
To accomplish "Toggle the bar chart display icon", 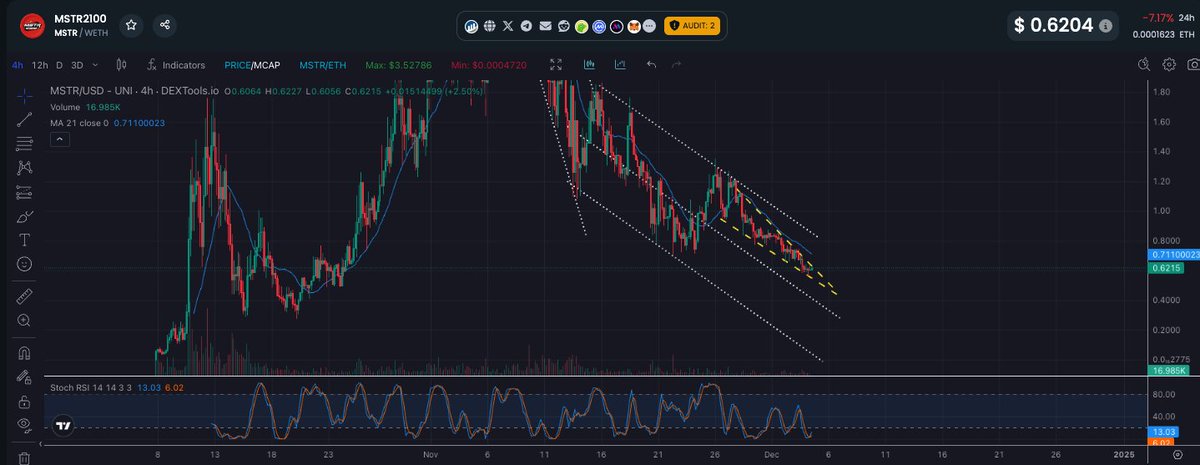I will click(x=588, y=65).
